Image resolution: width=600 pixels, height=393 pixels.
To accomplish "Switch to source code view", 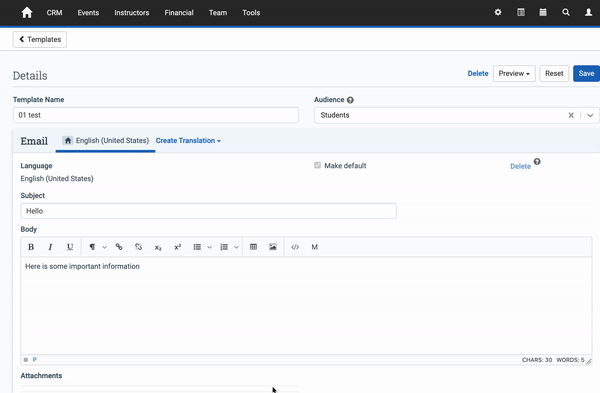I will (x=295, y=247).
